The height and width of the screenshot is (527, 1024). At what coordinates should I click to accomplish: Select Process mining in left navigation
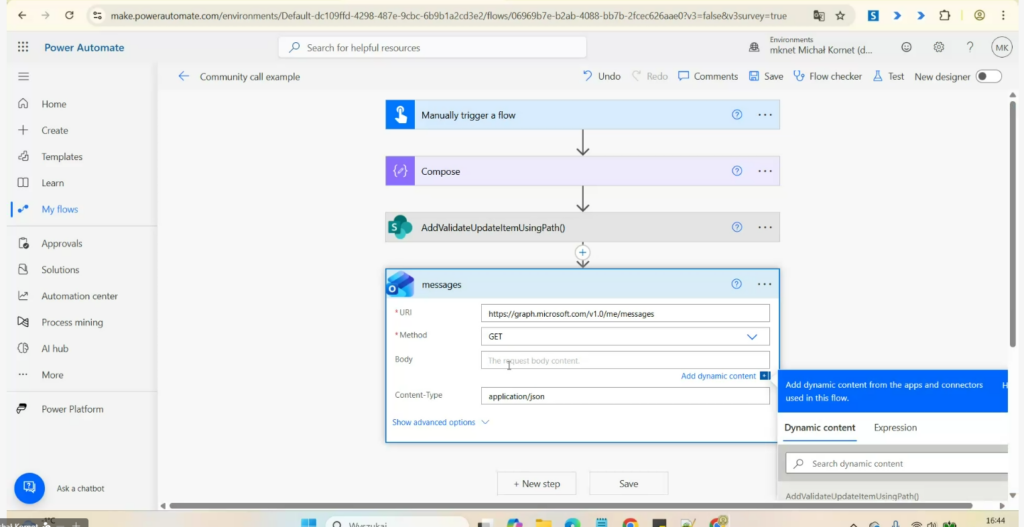point(71,322)
